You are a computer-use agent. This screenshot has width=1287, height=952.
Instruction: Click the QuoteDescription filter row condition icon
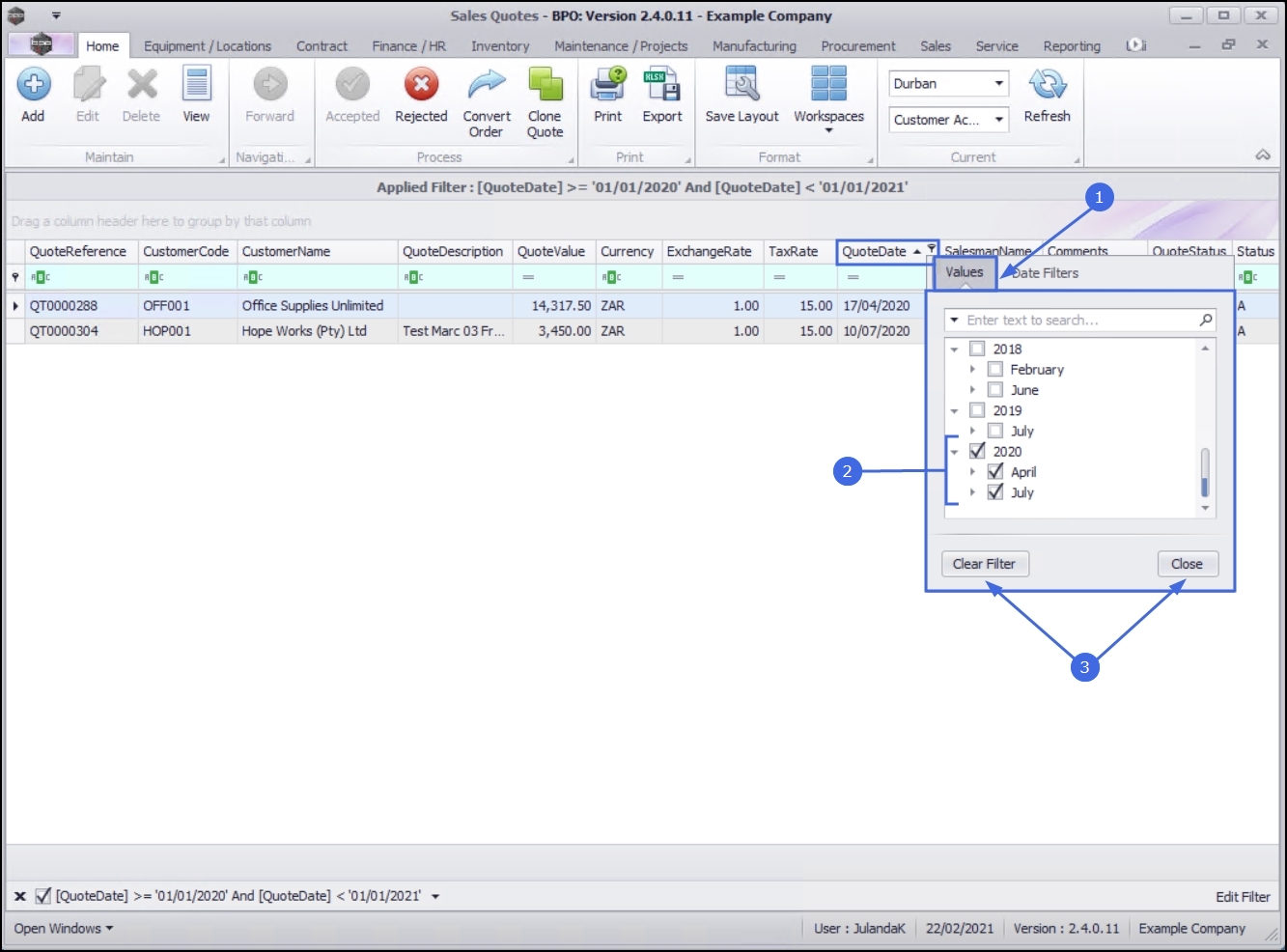(x=413, y=277)
